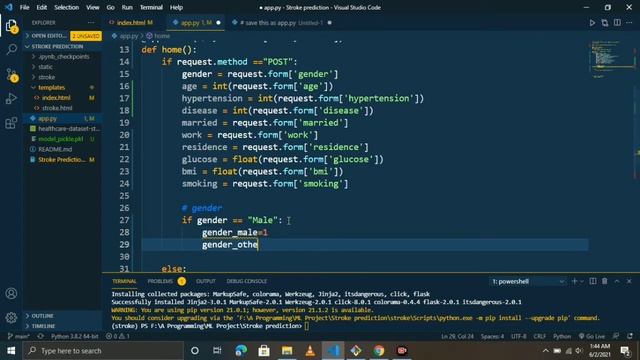The width and height of the screenshot is (640, 360).
Task: Expand the static folder
Action: click(x=45, y=67)
